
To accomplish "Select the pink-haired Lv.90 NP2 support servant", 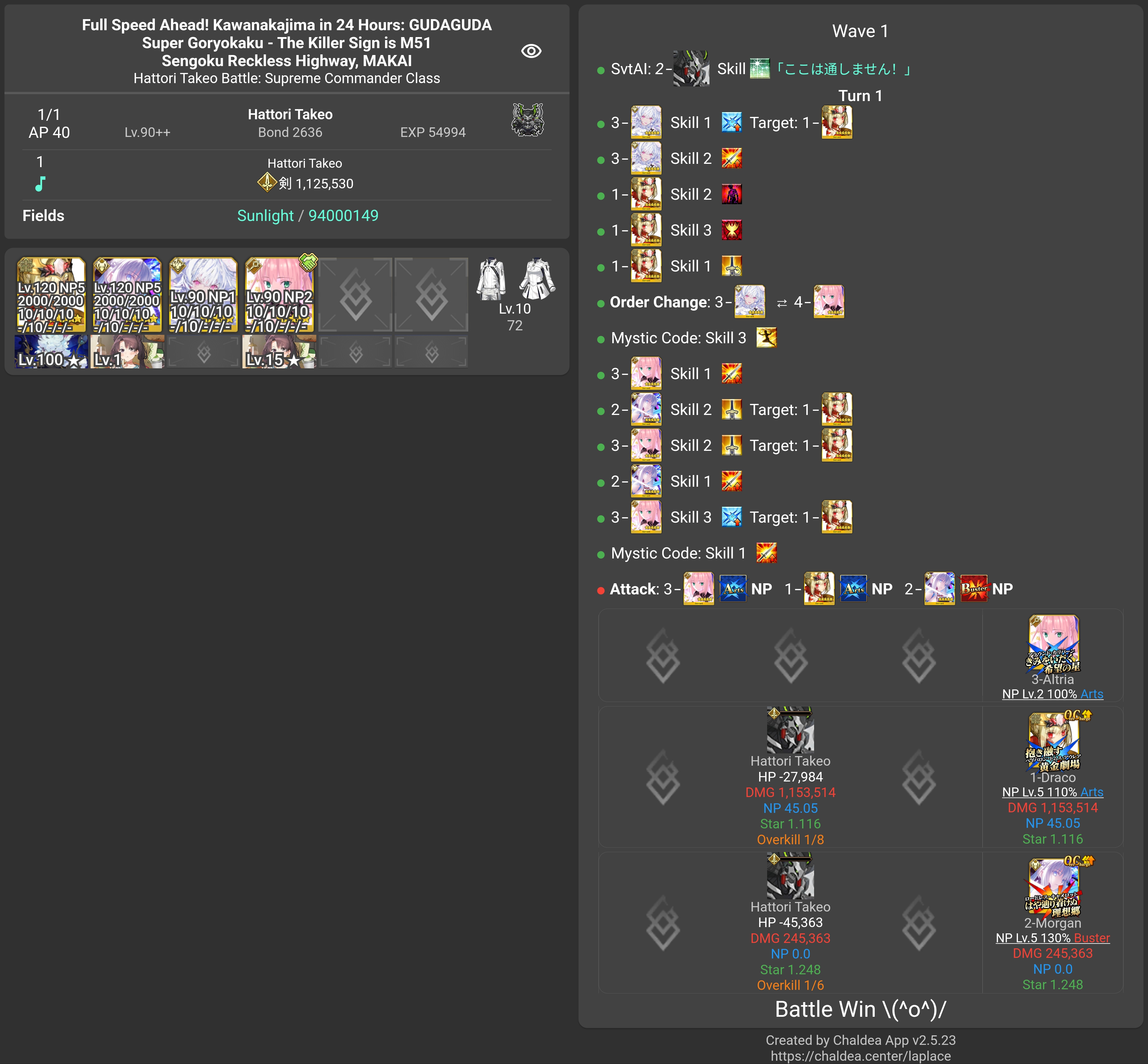I will [x=279, y=295].
